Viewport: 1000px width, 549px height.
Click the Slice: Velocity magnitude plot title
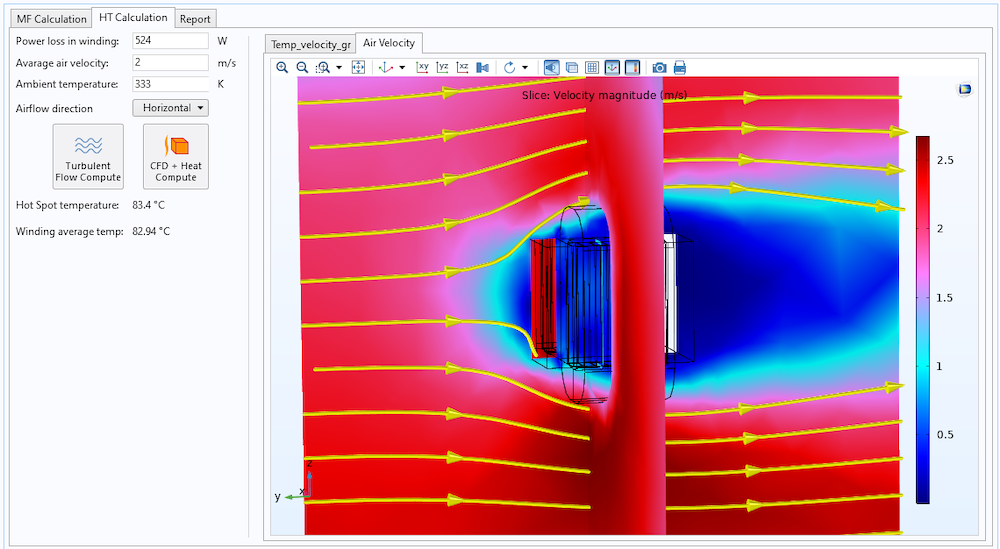click(605, 95)
